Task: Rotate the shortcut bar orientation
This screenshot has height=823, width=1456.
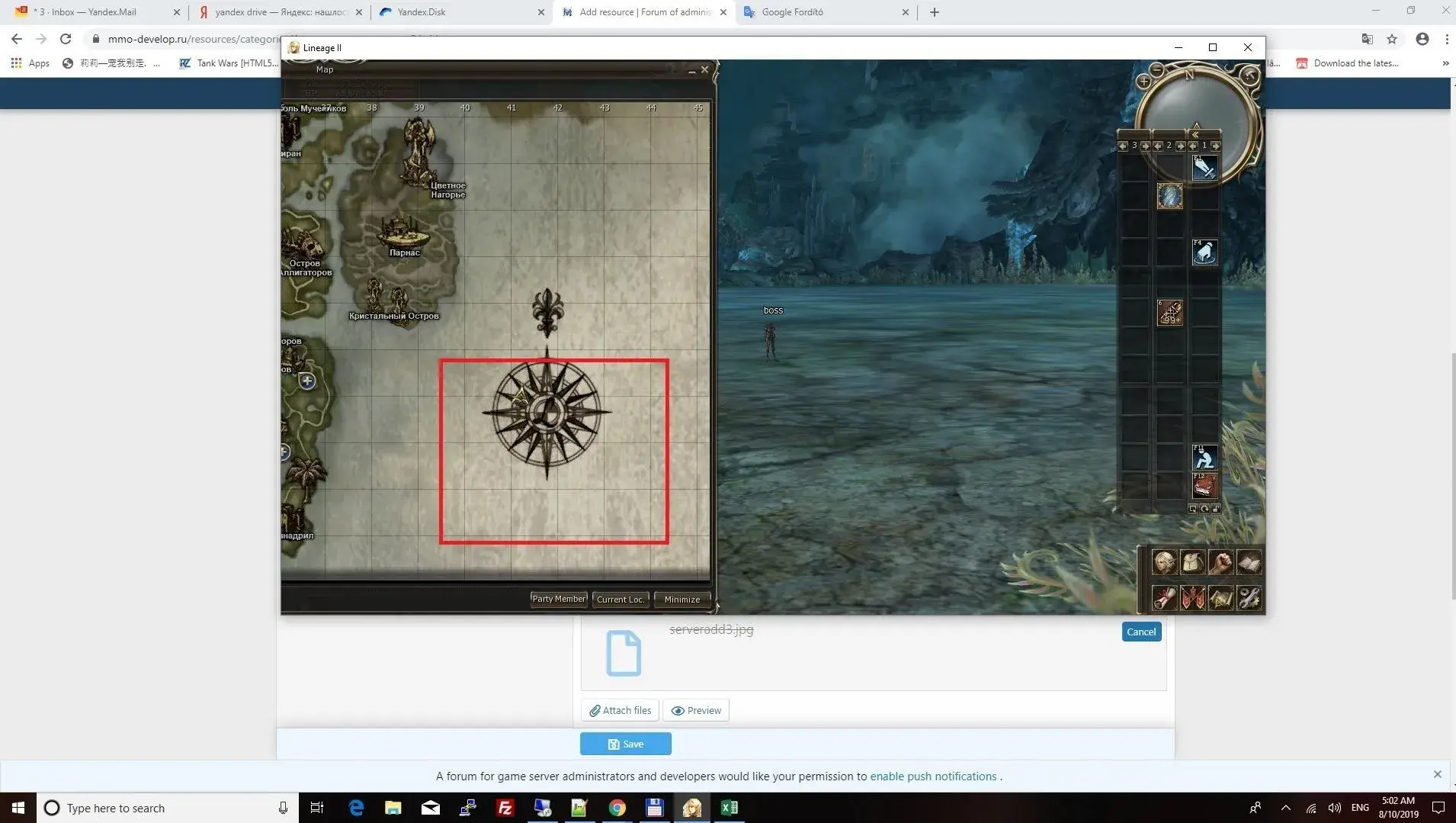Action: tap(1204, 509)
